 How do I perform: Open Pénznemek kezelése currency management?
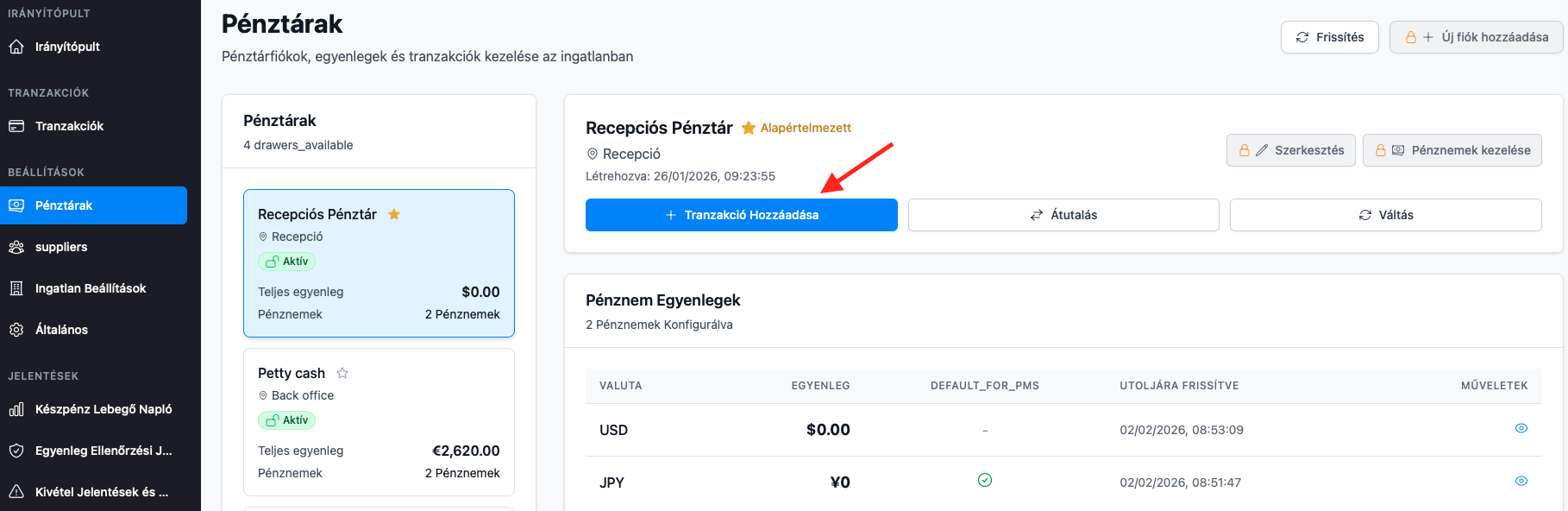click(1452, 150)
